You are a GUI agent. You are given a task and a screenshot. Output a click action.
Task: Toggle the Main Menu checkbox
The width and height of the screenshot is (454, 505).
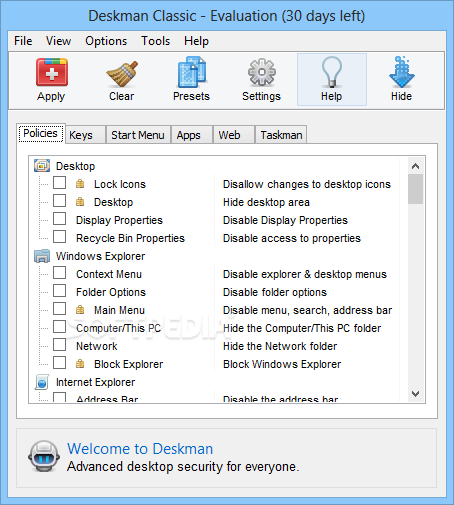pyautogui.click(x=59, y=309)
